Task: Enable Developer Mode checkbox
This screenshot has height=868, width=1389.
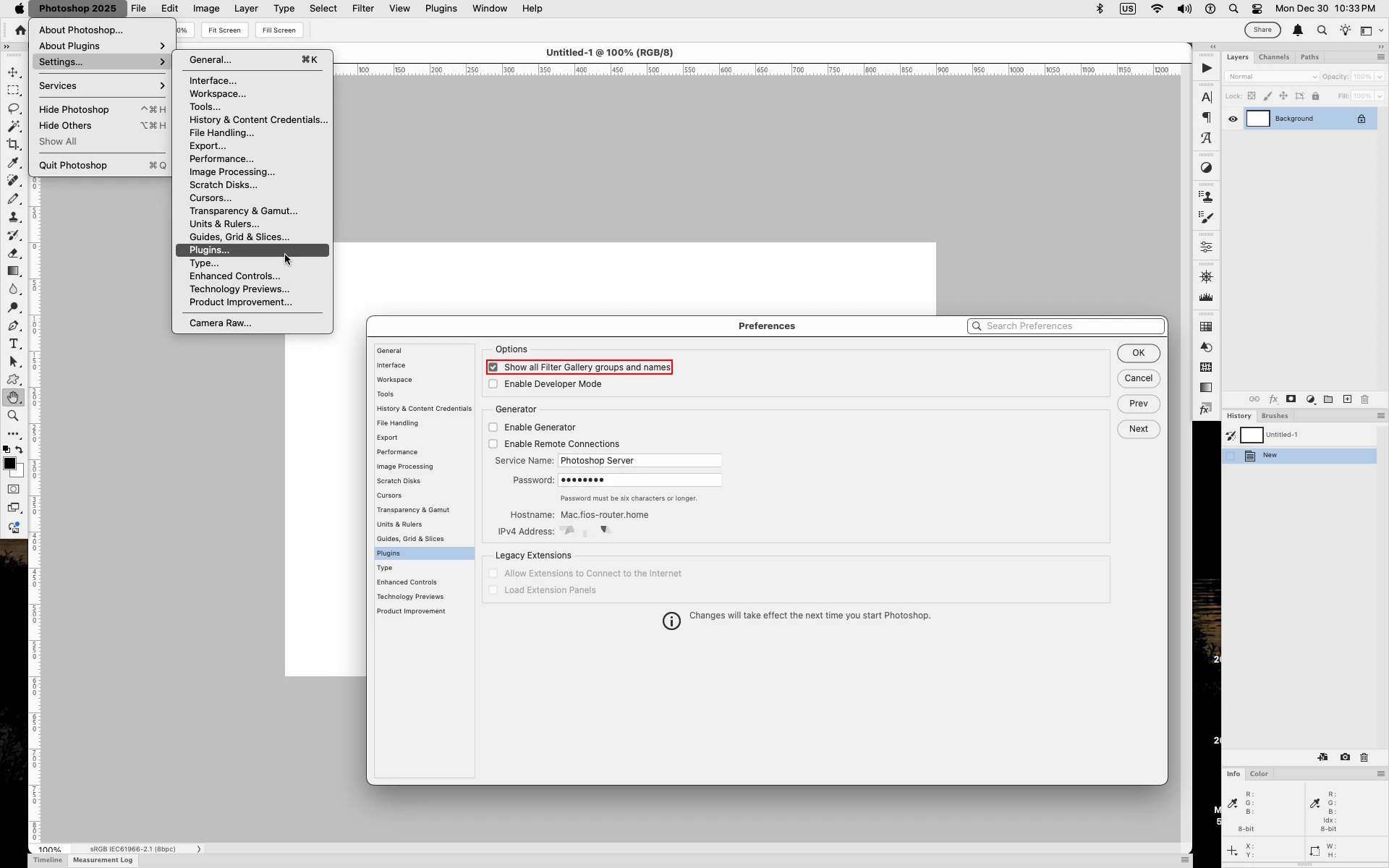Action: pos(493,384)
